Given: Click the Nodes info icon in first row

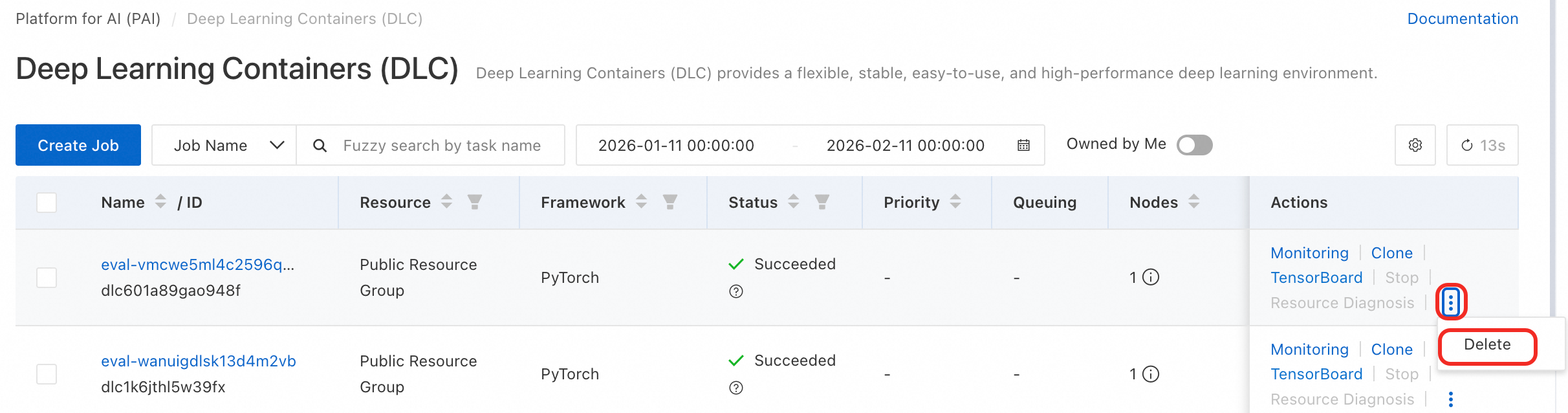Looking at the screenshot, I should coord(1151,277).
